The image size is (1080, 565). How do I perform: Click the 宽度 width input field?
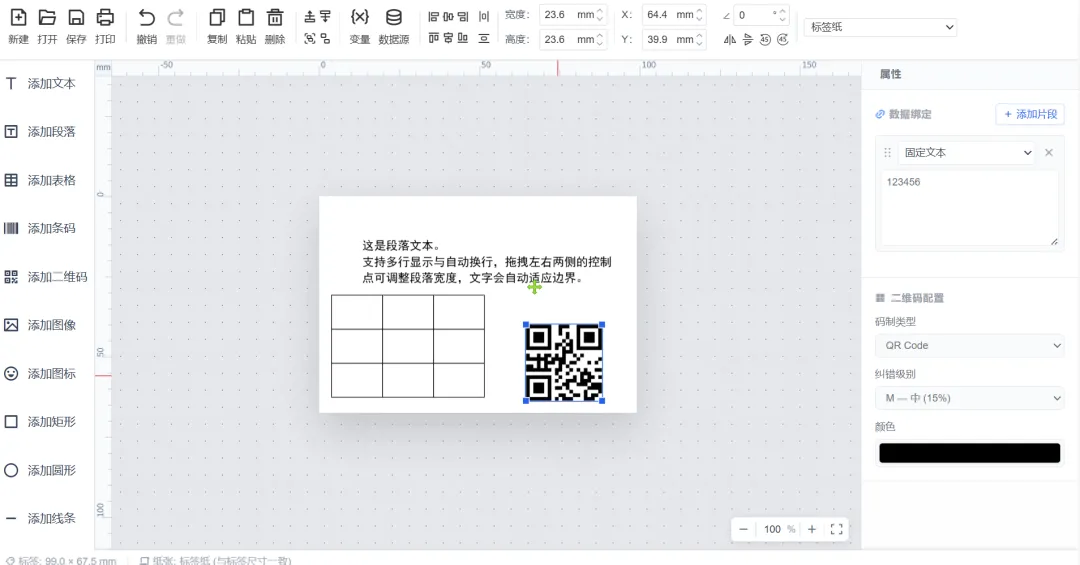[x=572, y=14]
